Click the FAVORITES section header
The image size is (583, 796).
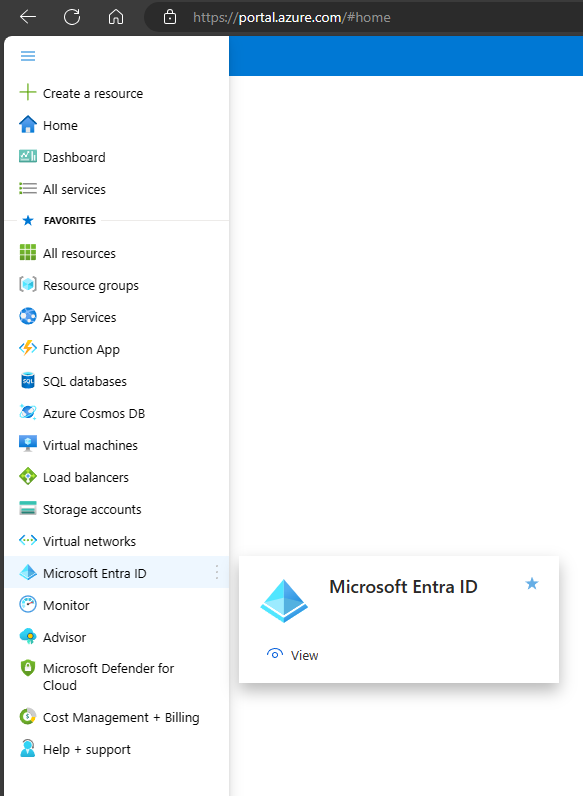70,220
